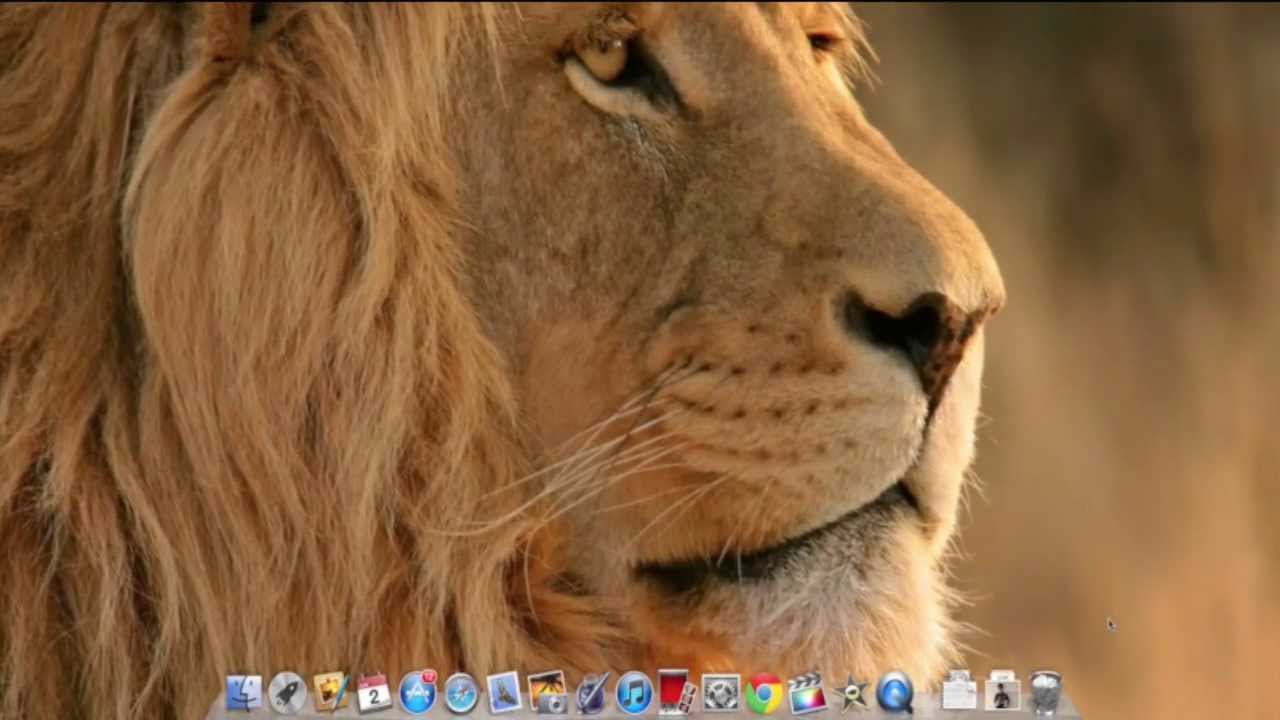This screenshot has width=1280, height=720.
Task: Open the Calendar app in Dock
Action: [374, 693]
